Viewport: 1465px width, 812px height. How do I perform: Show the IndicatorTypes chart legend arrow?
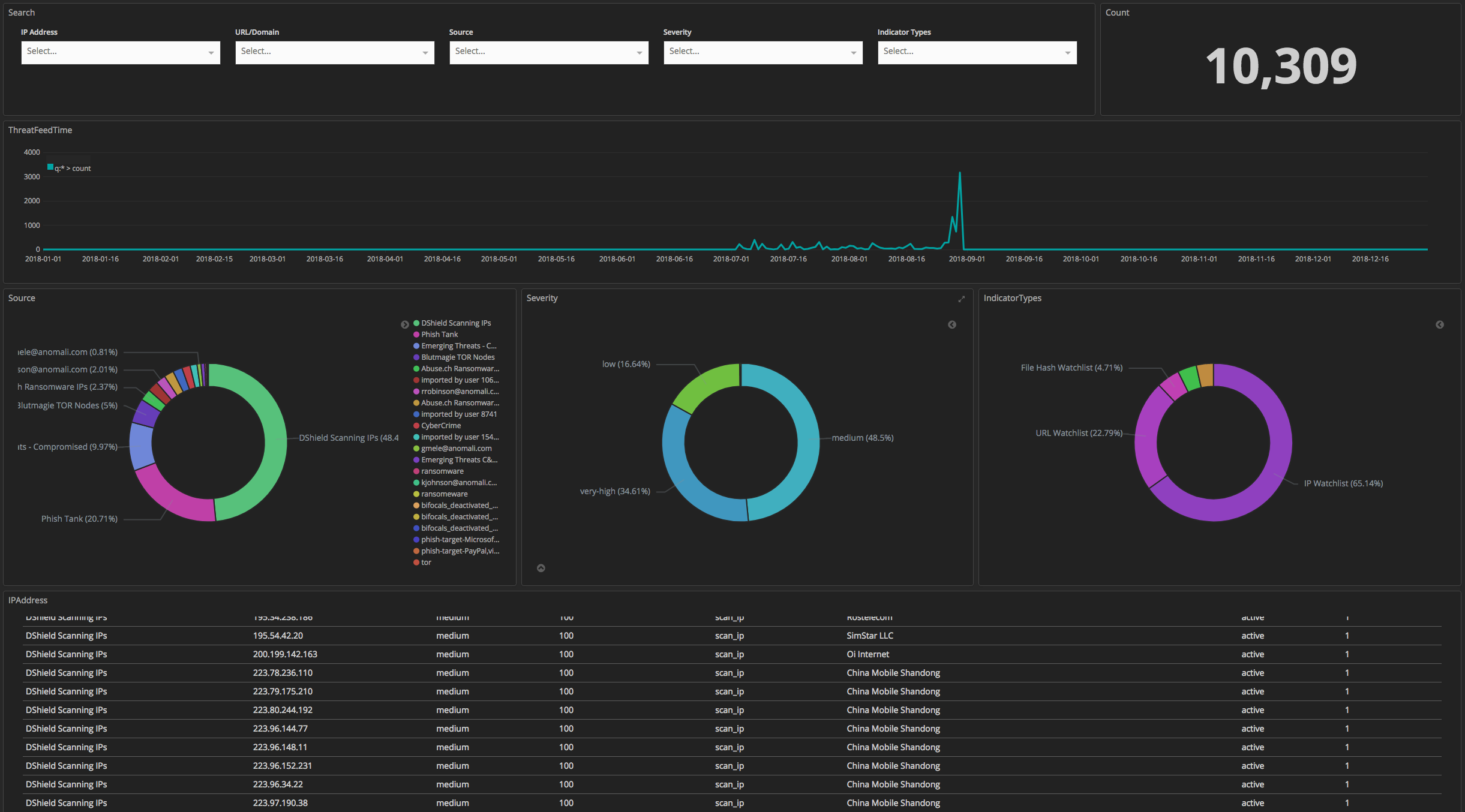click(1439, 324)
